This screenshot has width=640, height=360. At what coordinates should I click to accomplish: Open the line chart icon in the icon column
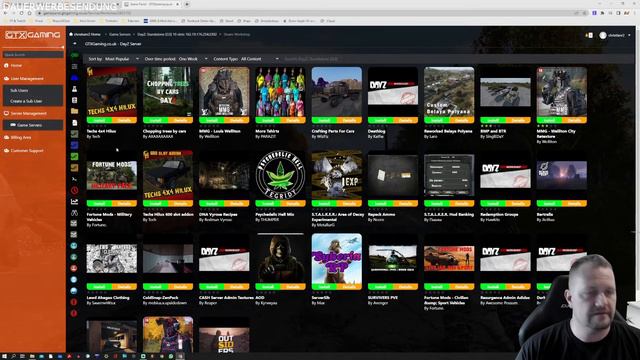tap(74, 202)
